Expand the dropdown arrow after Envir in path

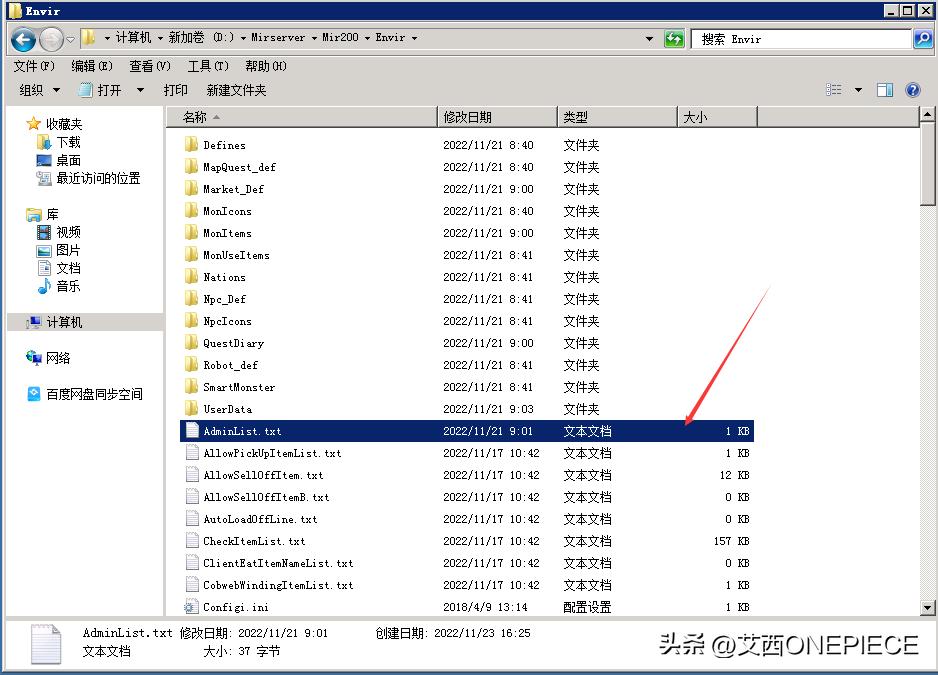[414, 38]
